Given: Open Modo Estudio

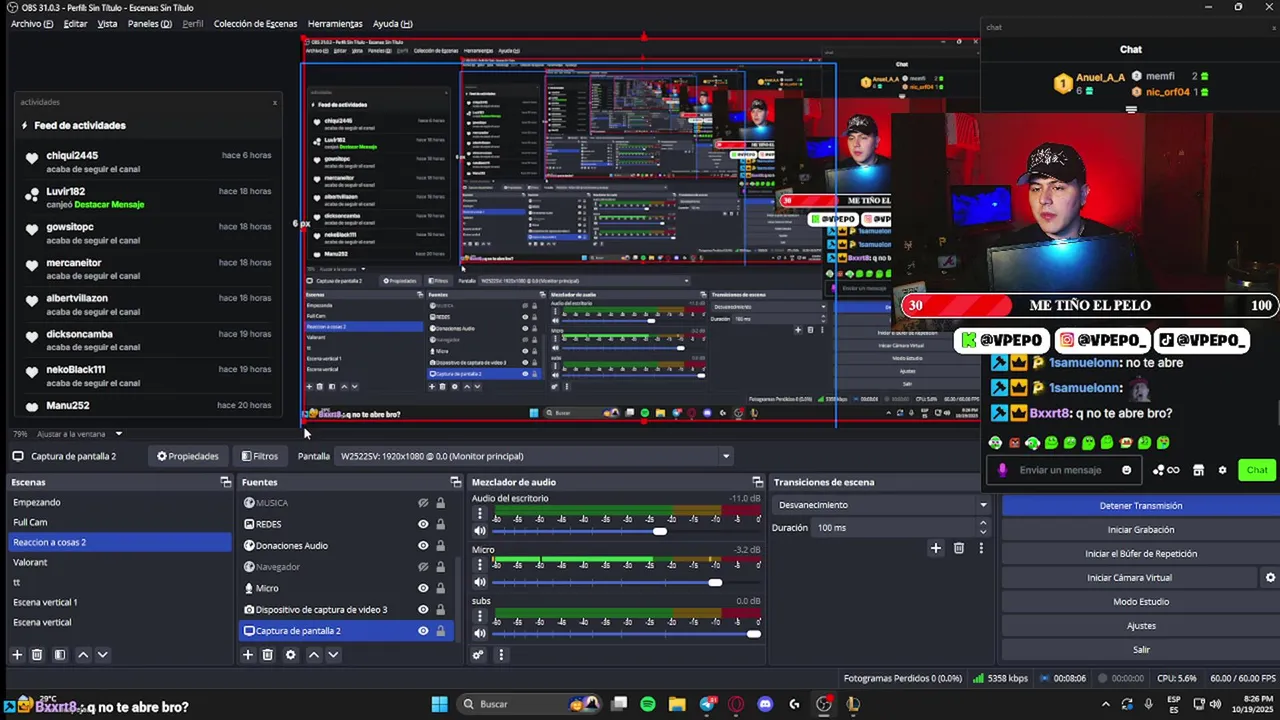Looking at the screenshot, I should point(1141,602).
